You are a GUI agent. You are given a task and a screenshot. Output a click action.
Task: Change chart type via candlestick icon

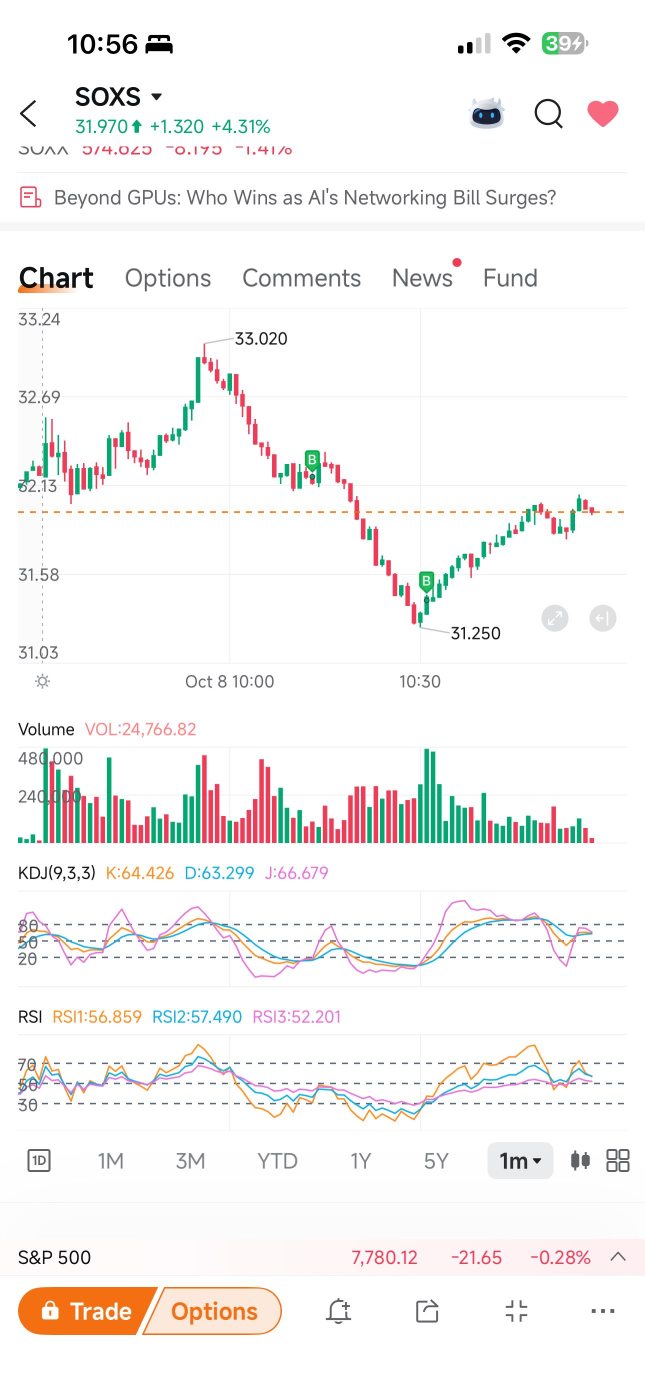click(x=579, y=1161)
